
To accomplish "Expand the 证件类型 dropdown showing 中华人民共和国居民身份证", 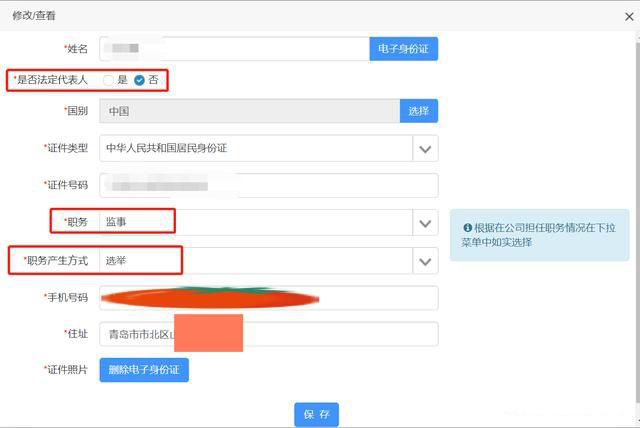I will pyautogui.click(x=269, y=149).
